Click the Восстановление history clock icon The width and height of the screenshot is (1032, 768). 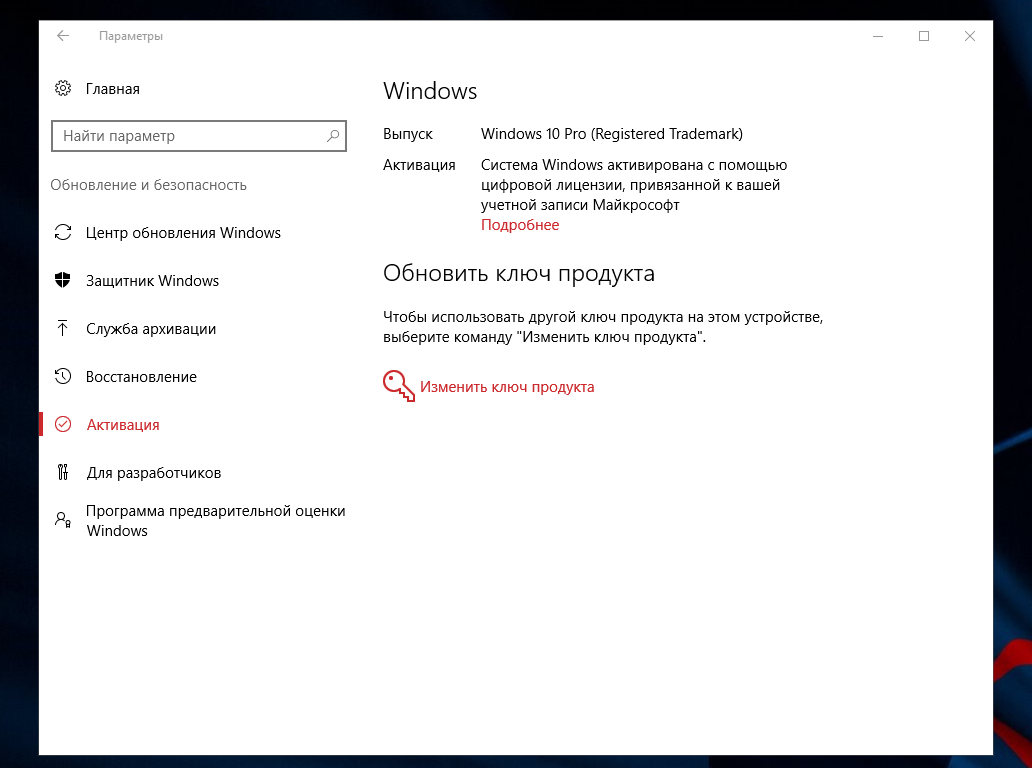63,376
